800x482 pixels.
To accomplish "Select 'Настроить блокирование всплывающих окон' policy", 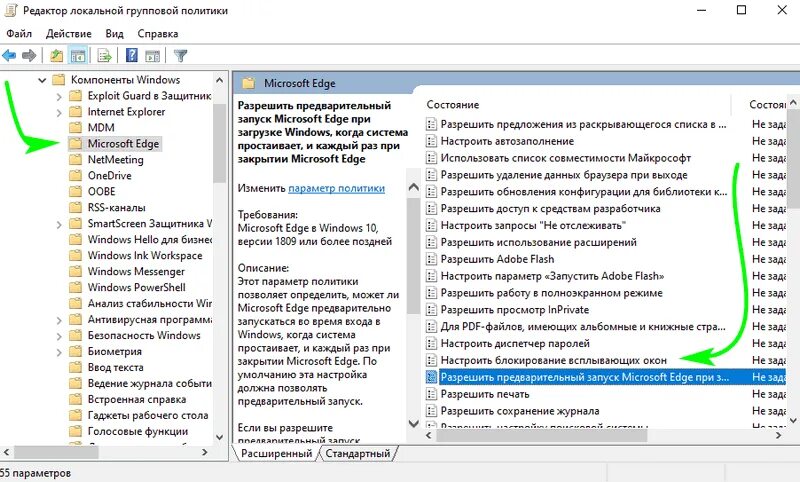I will [554, 361].
